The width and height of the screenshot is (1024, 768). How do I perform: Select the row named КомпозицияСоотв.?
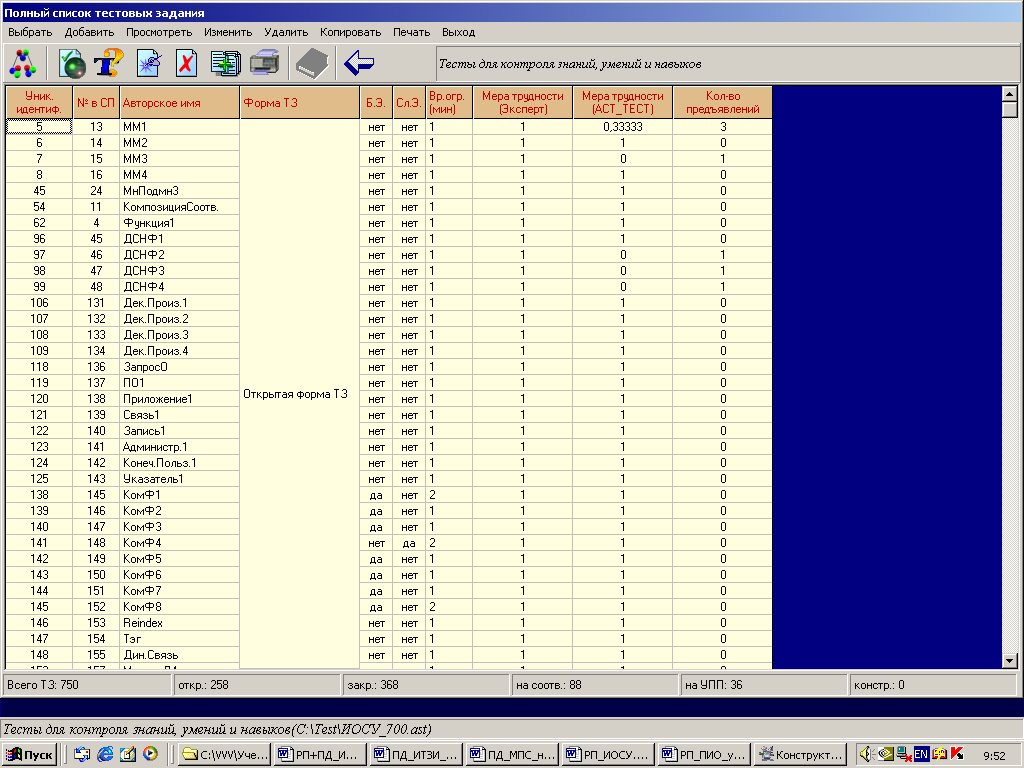pyautogui.click(x=170, y=207)
